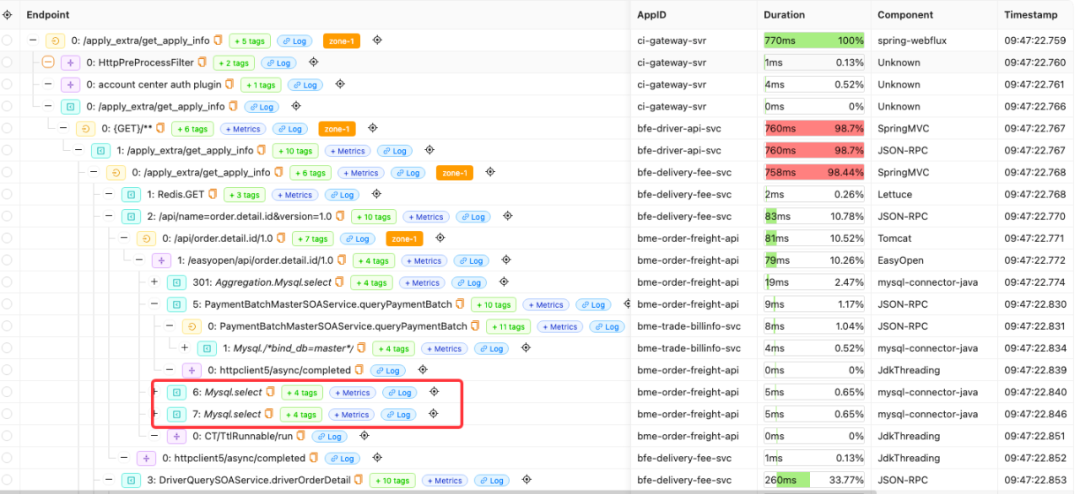Click the crosshair icon on 7: Mysql.select row
The height and width of the screenshot is (494, 1080).
[x=433, y=414]
